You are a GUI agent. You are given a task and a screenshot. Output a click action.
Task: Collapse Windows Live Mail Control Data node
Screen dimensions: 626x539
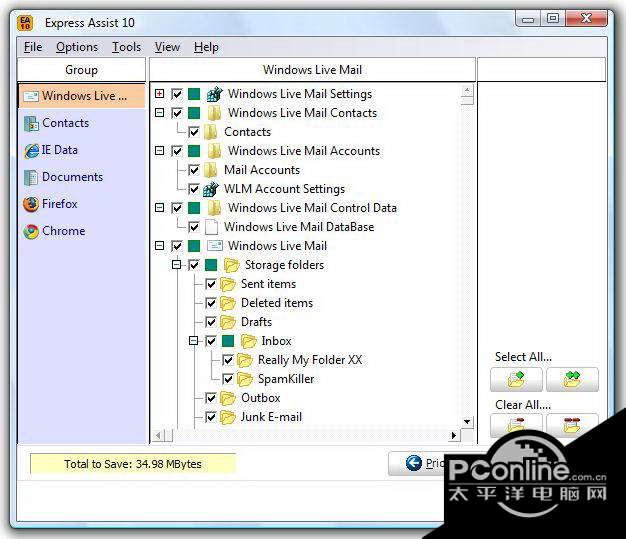[x=159, y=208]
